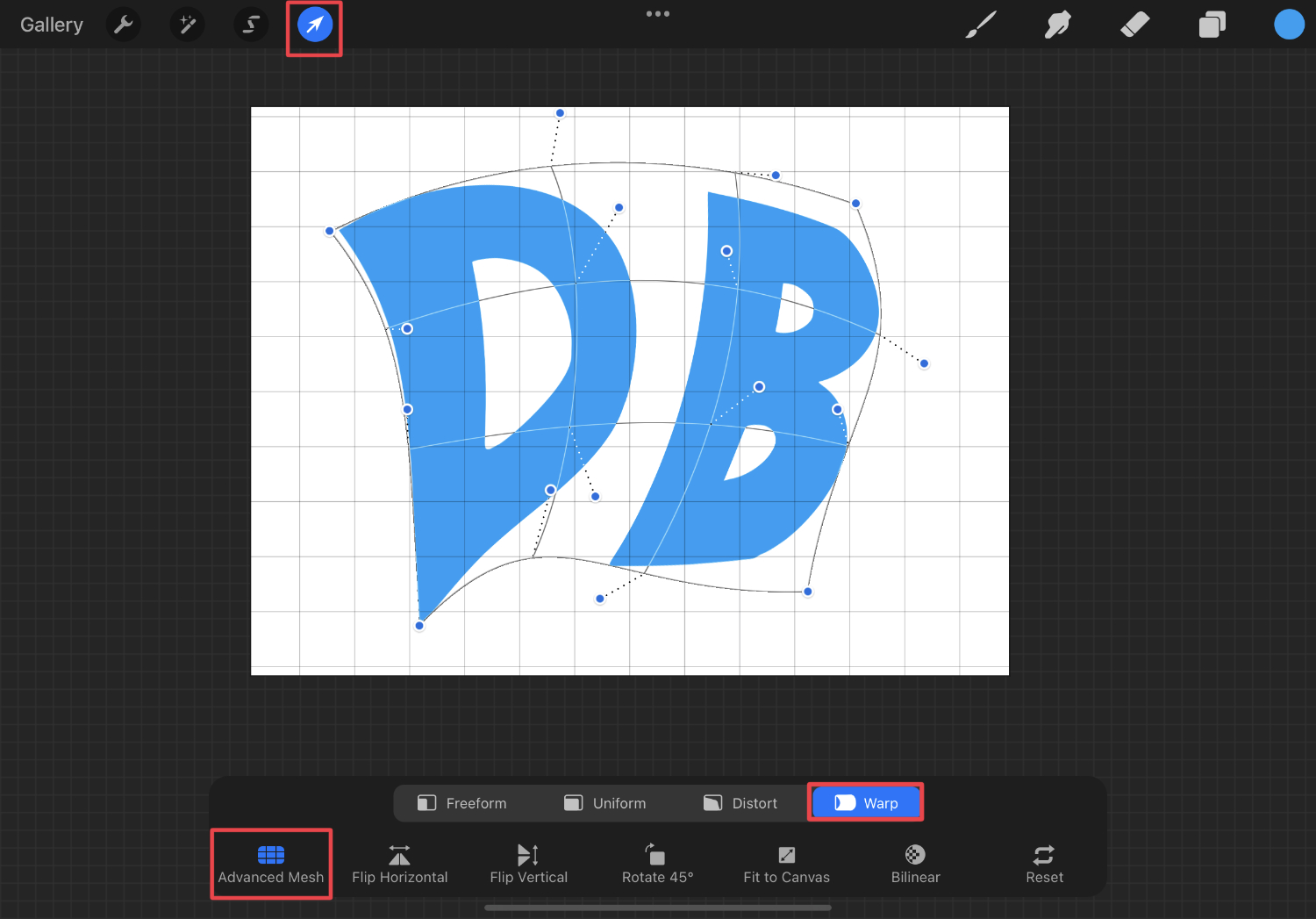Open the Layers panel
This screenshot has height=919, width=1316.
pyautogui.click(x=1212, y=24)
